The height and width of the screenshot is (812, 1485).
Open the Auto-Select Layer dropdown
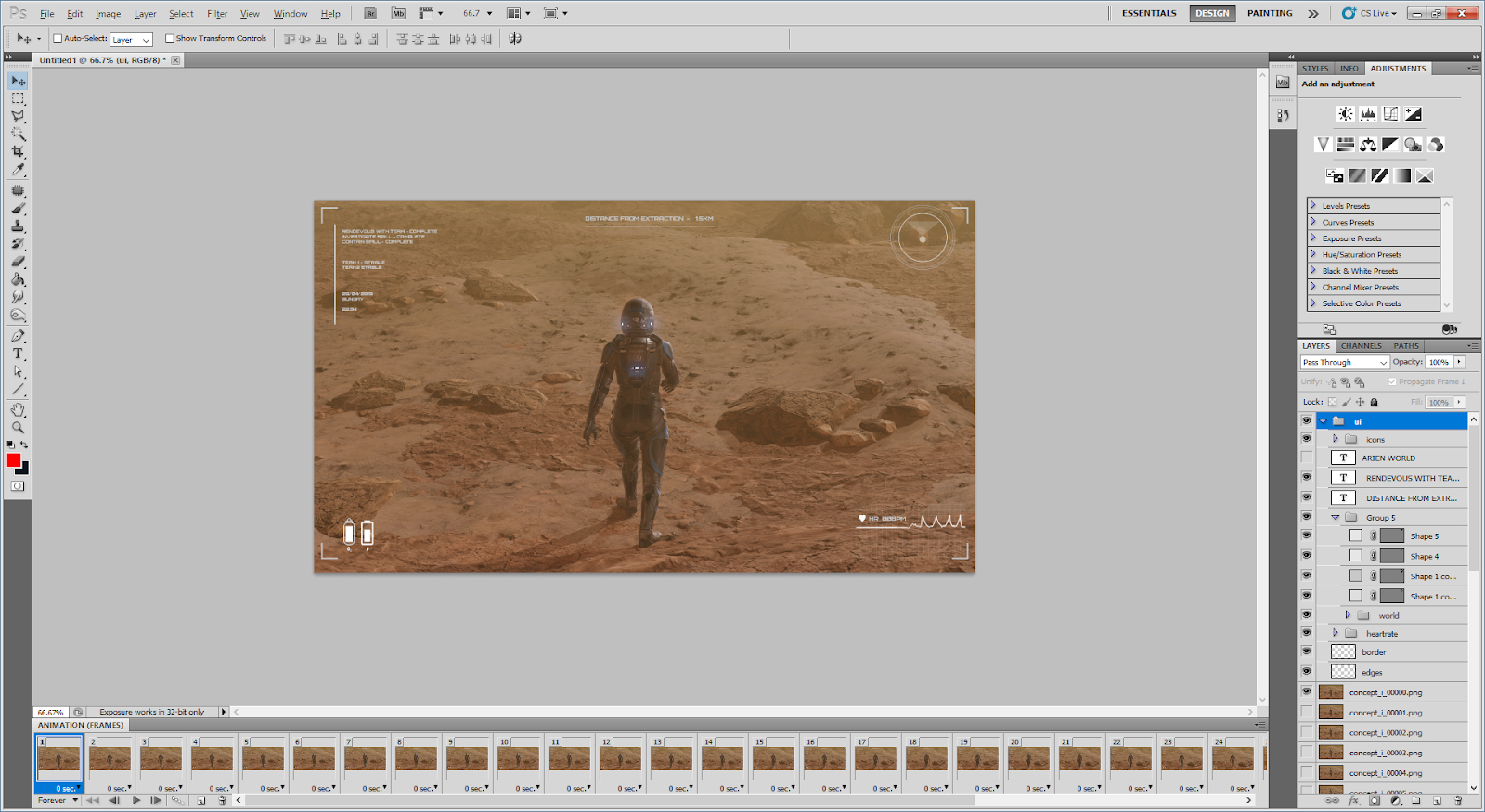tap(131, 40)
